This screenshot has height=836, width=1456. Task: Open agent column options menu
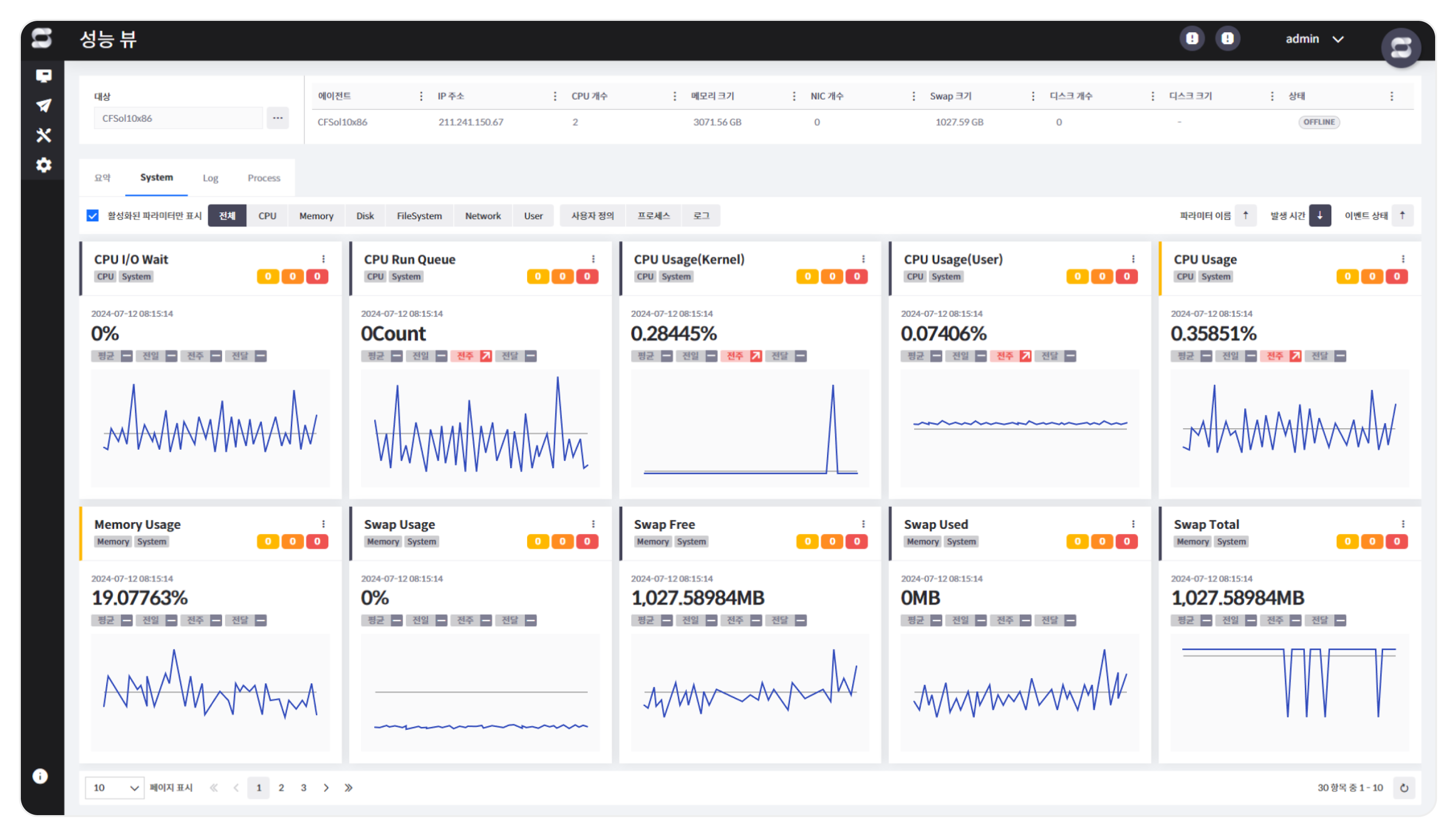(x=421, y=97)
